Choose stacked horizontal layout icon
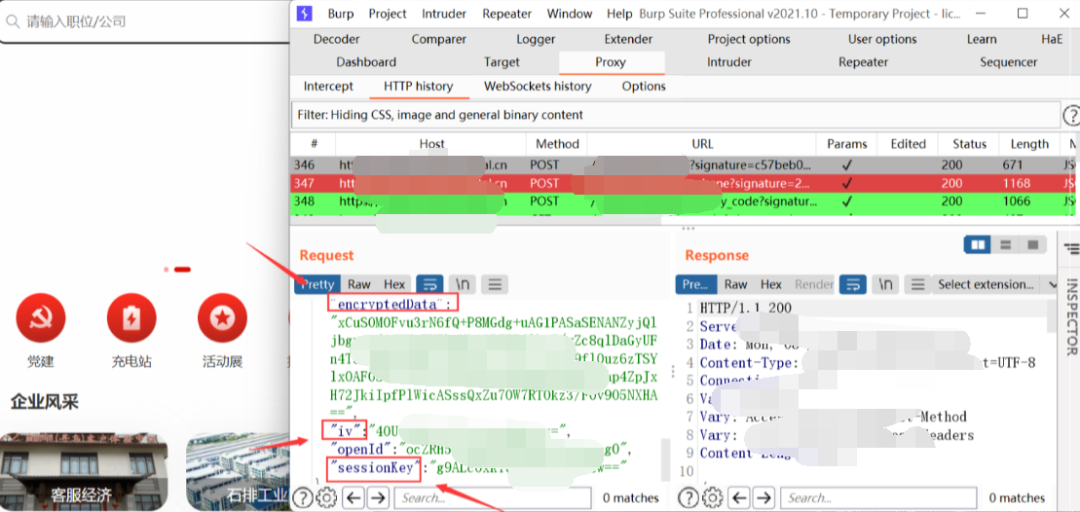Image resolution: width=1080 pixels, height=512 pixels. [x=1005, y=245]
